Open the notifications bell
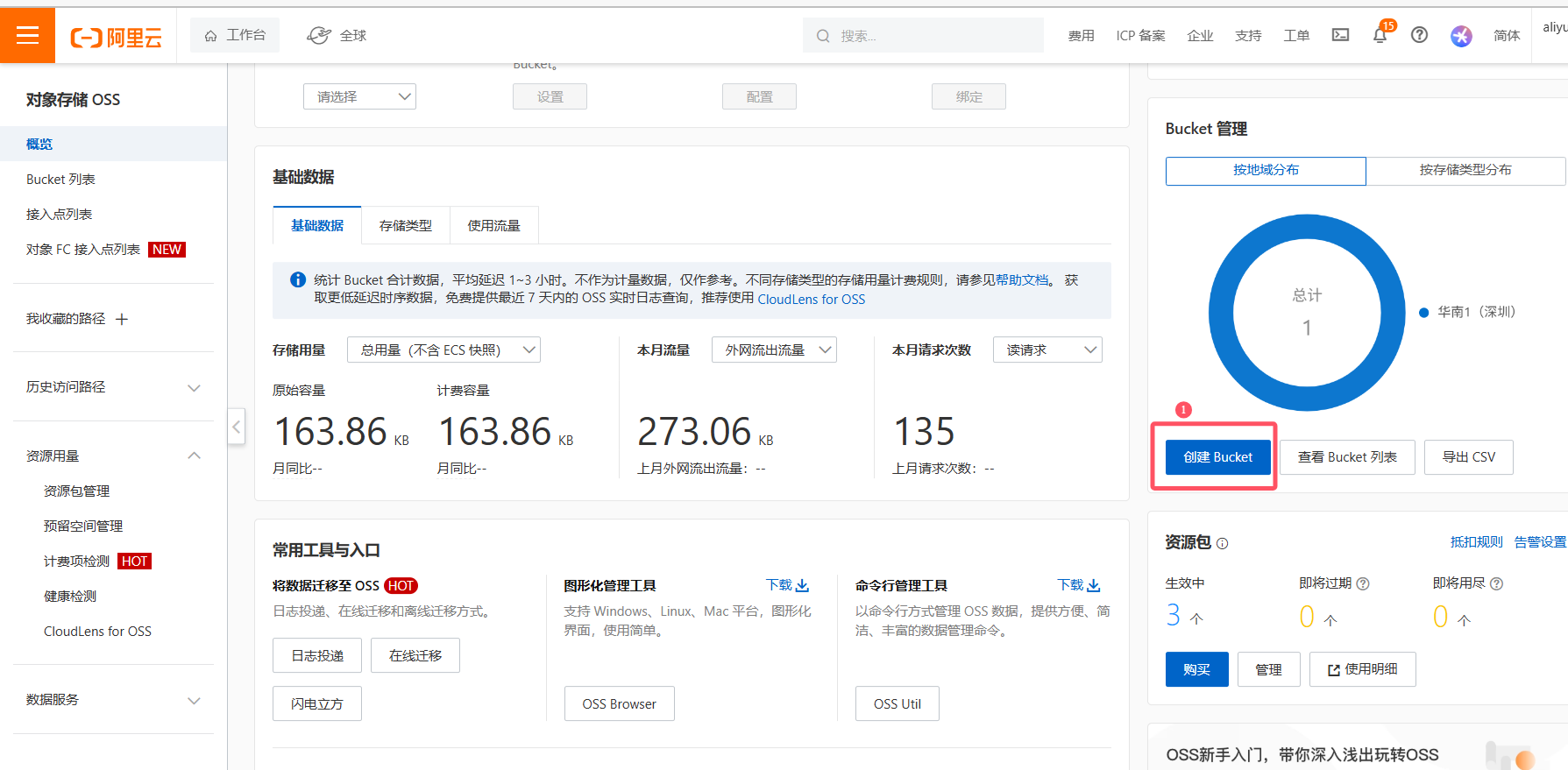This screenshot has height=770, width=1568. 1380,35
